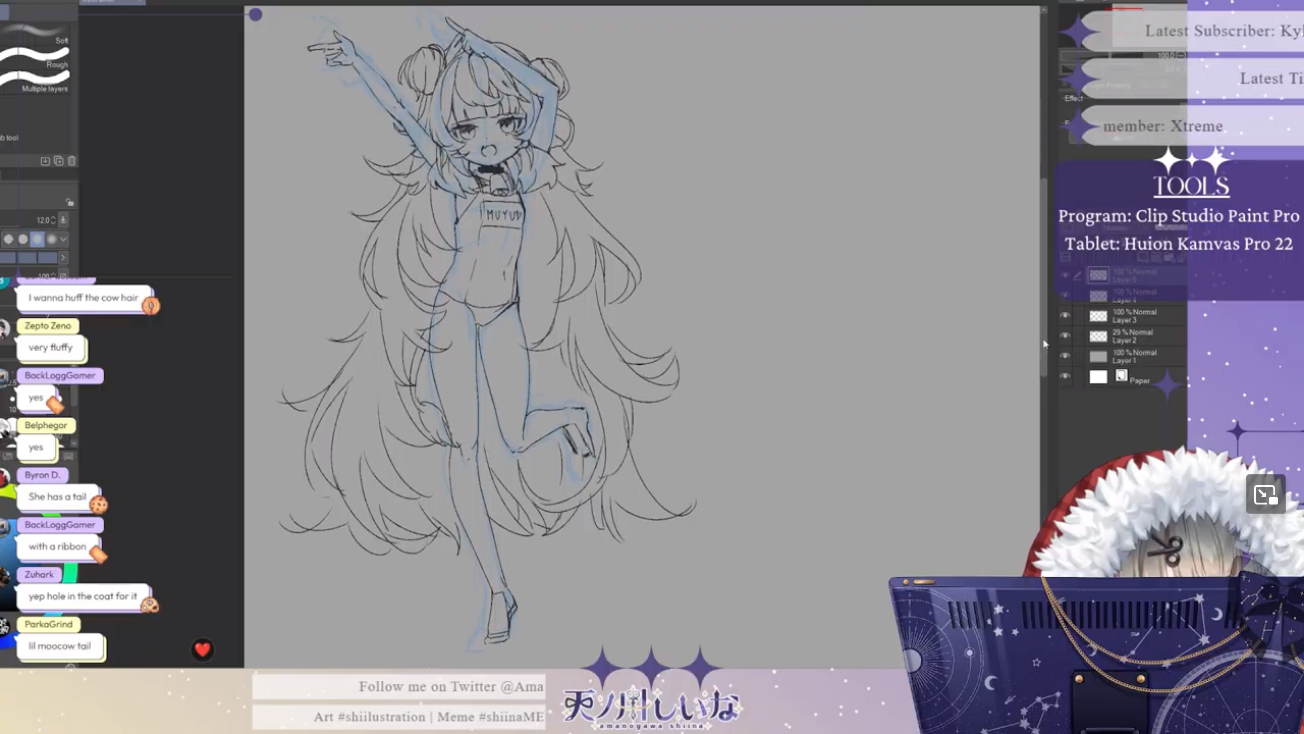
Task: Select the highlighted third anti-aliasing option
Action: tap(37, 239)
